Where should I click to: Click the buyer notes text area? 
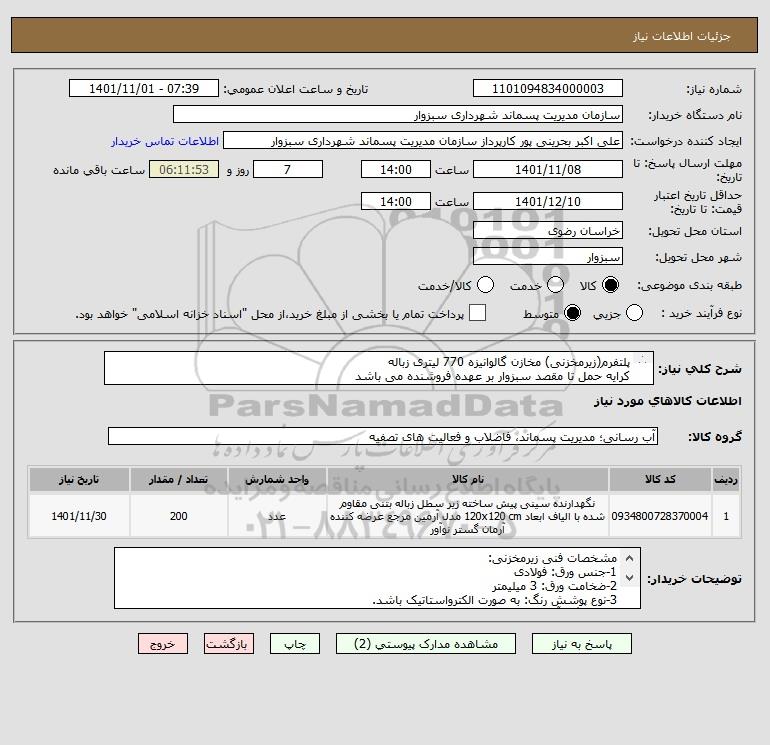(x=377, y=578)
